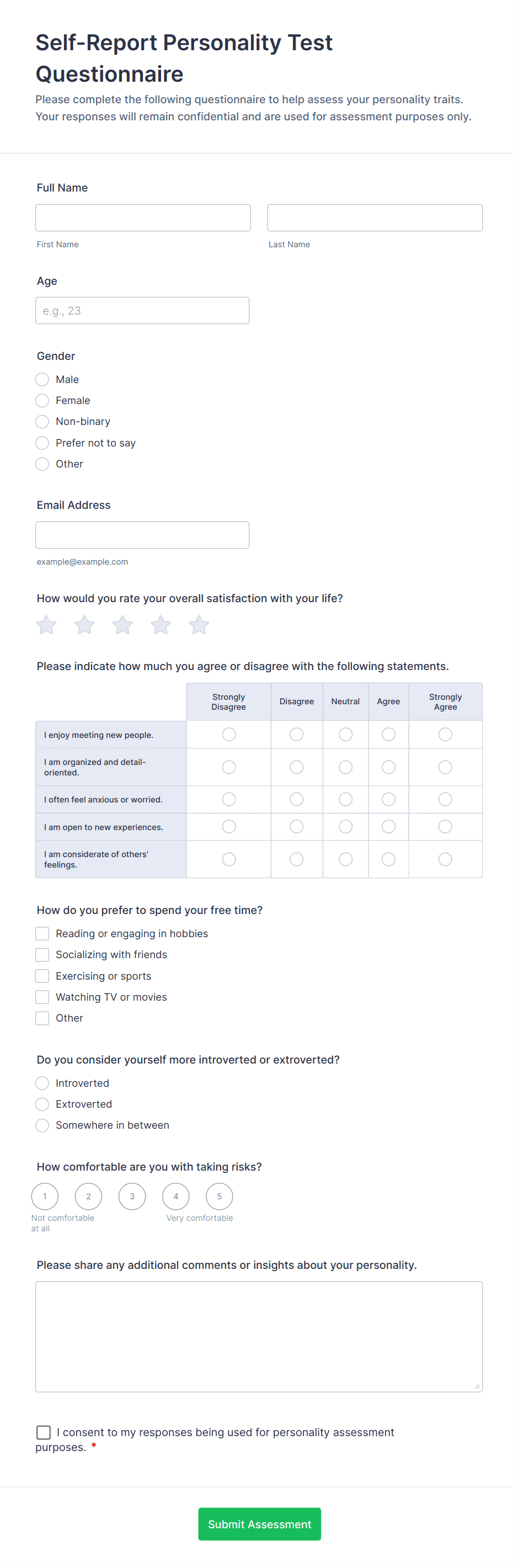Choose the Introverted option
Viewport: 513px width, 1568px height.
(x=42, y=1083)
